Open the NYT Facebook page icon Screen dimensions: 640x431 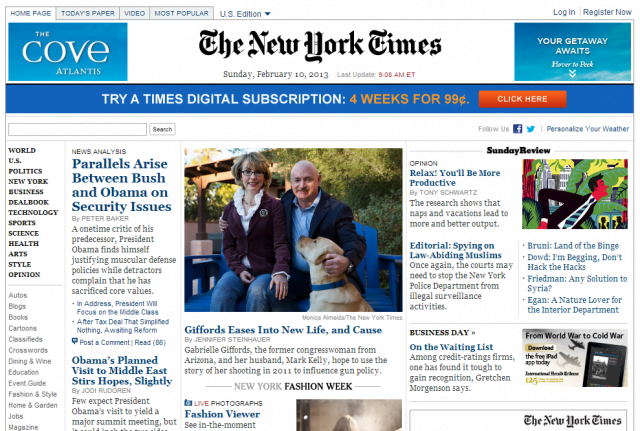518,129
